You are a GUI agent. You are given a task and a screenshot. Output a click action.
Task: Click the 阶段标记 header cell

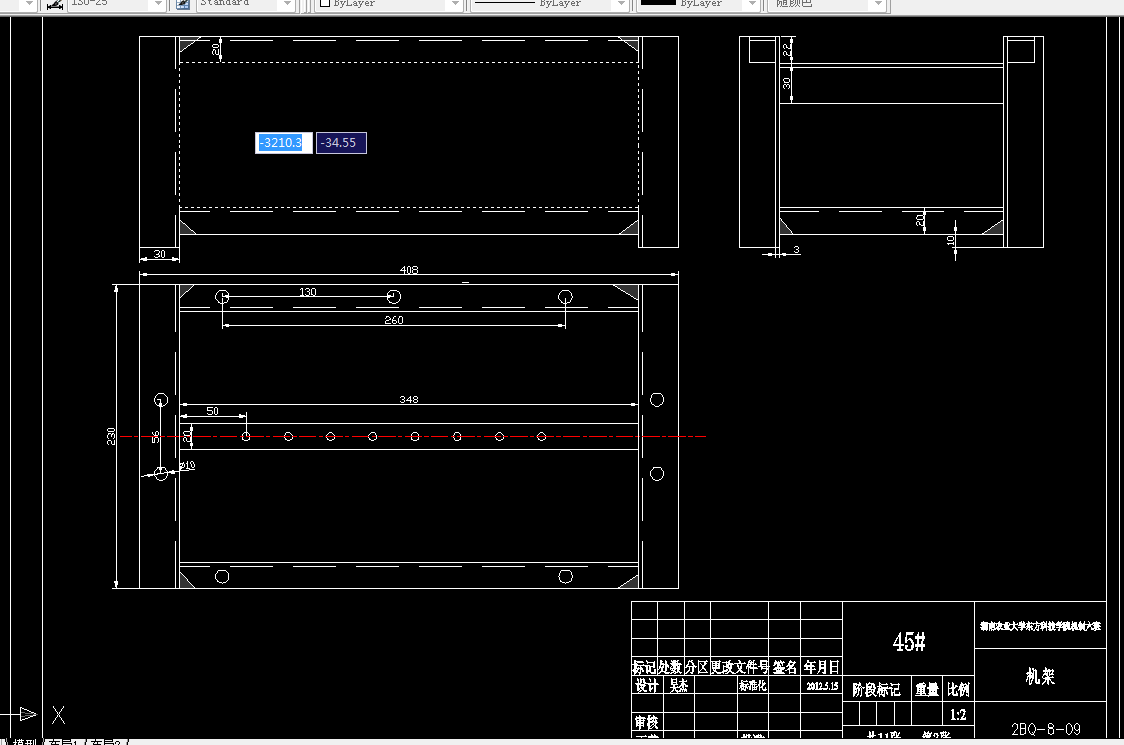tap(876, 690)
